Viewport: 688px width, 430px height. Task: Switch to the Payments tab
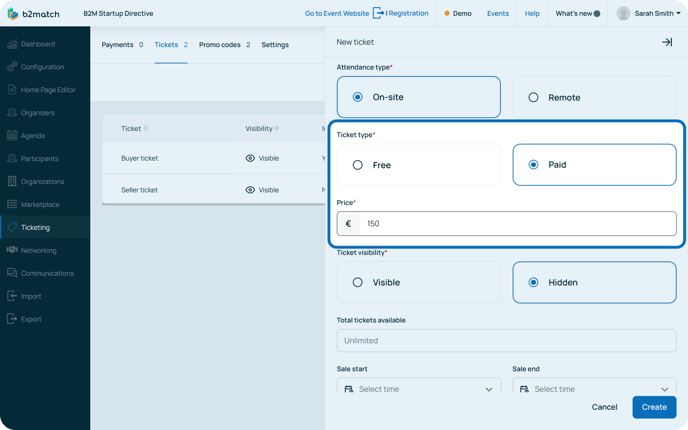122,45
